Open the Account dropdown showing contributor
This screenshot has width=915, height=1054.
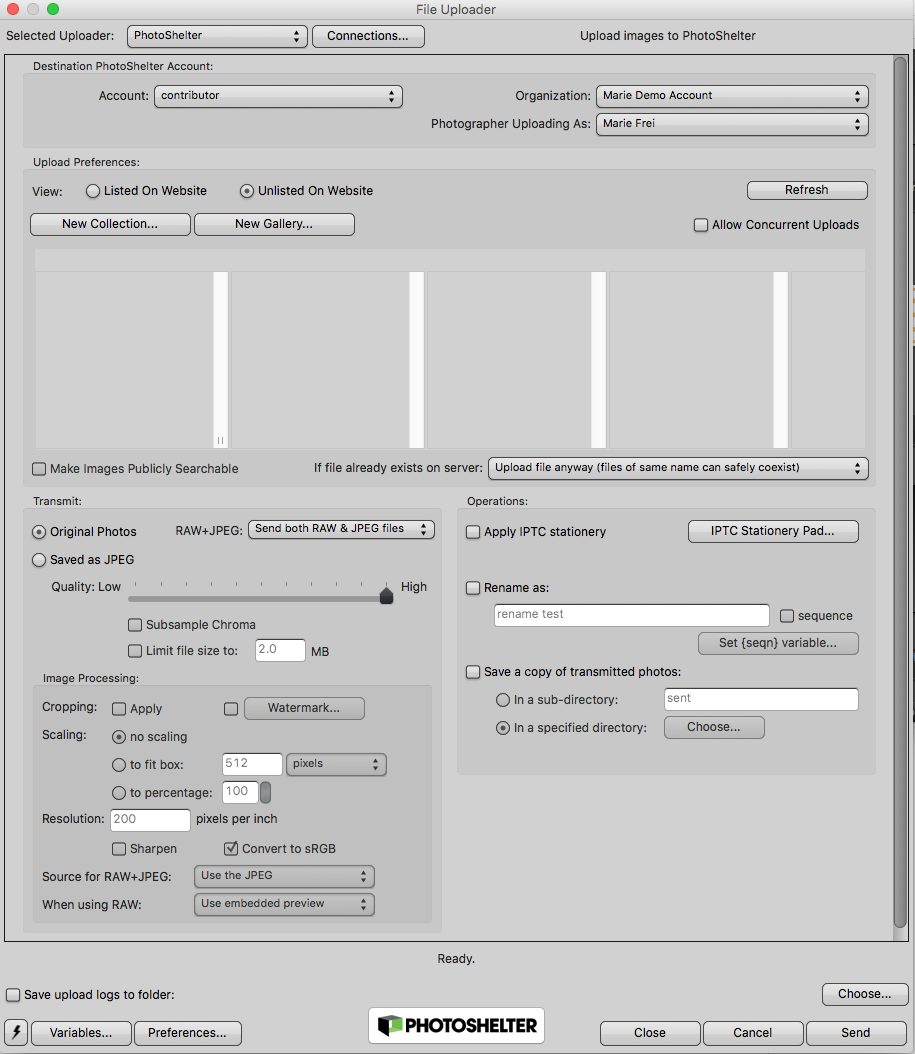point(278,95)
